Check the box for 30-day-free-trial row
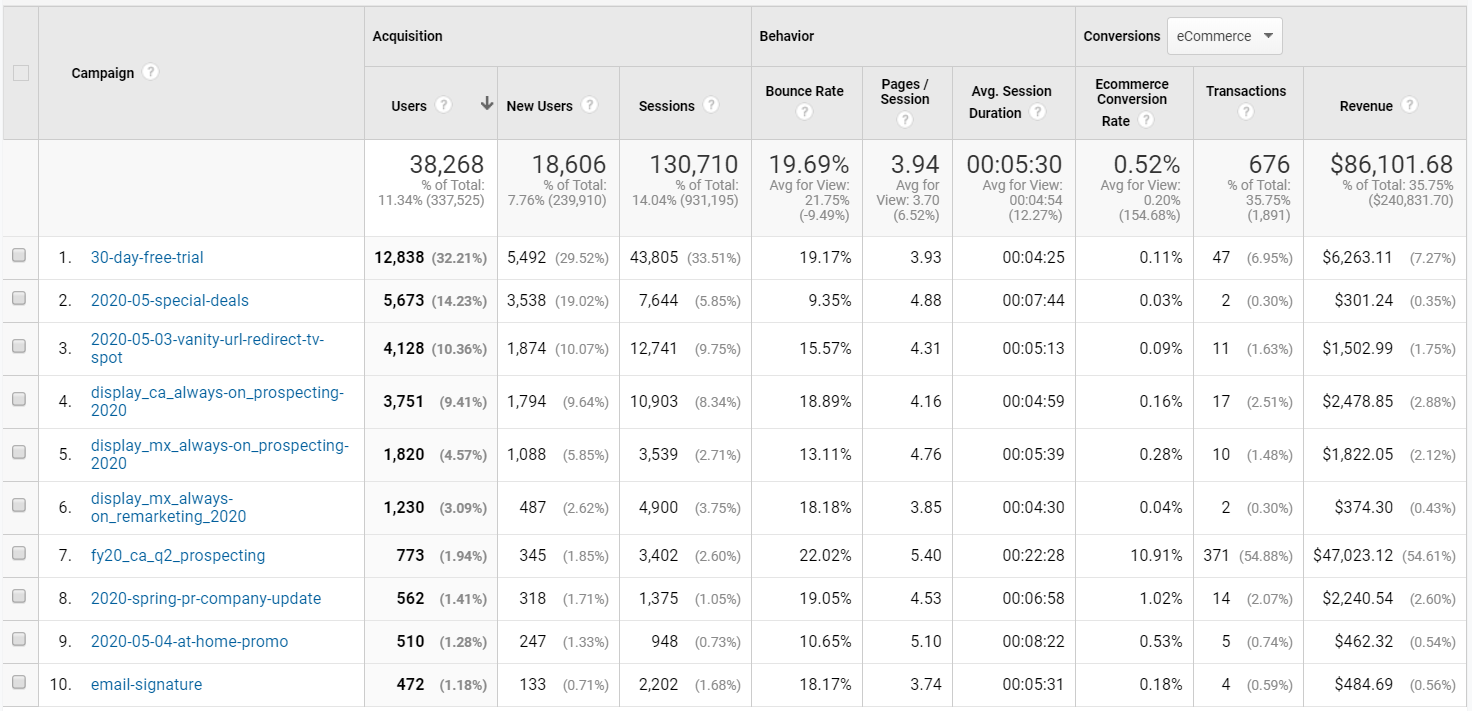The width and height of the screenshot is (1472, 711). pyautogui.click(x=19, y=256)
